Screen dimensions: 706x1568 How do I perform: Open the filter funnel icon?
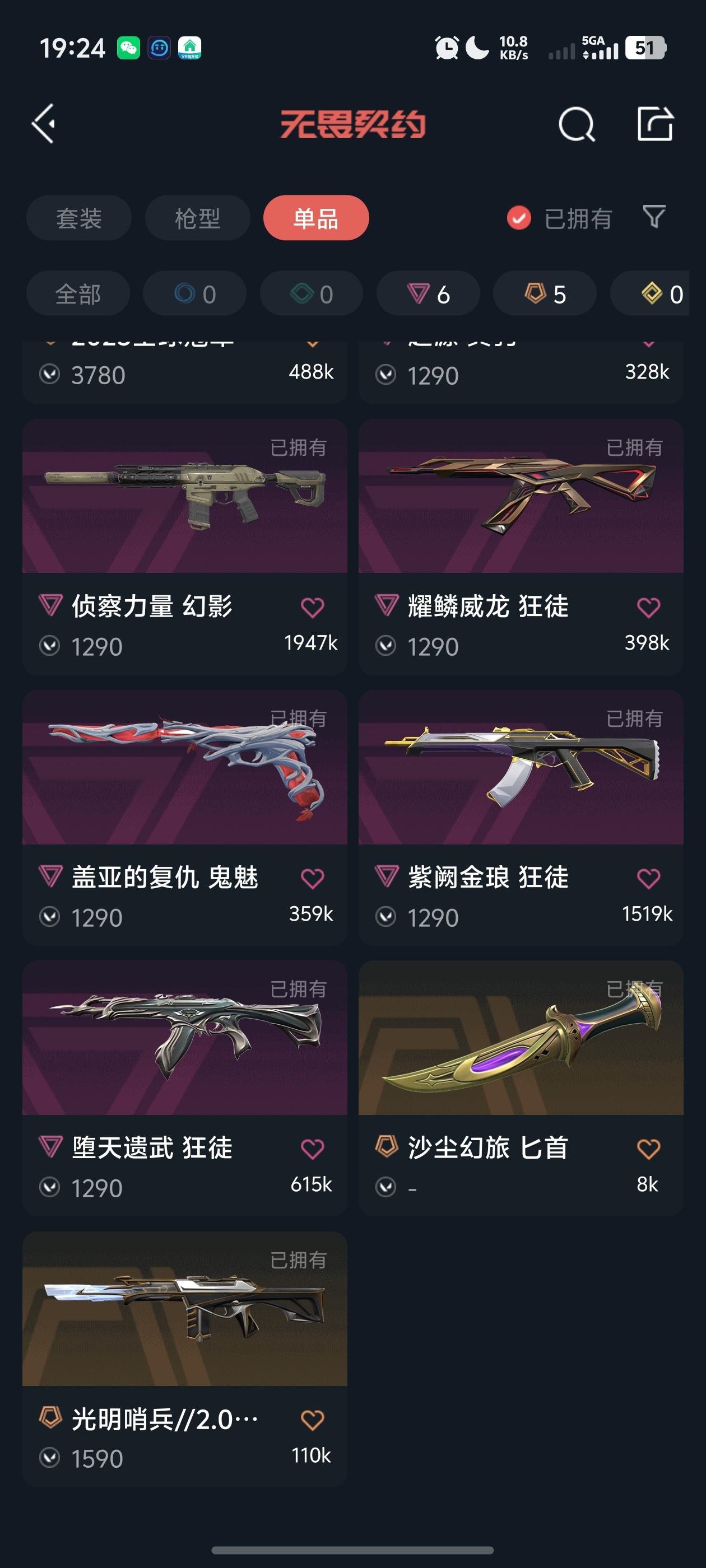click(x=654, y=217)
